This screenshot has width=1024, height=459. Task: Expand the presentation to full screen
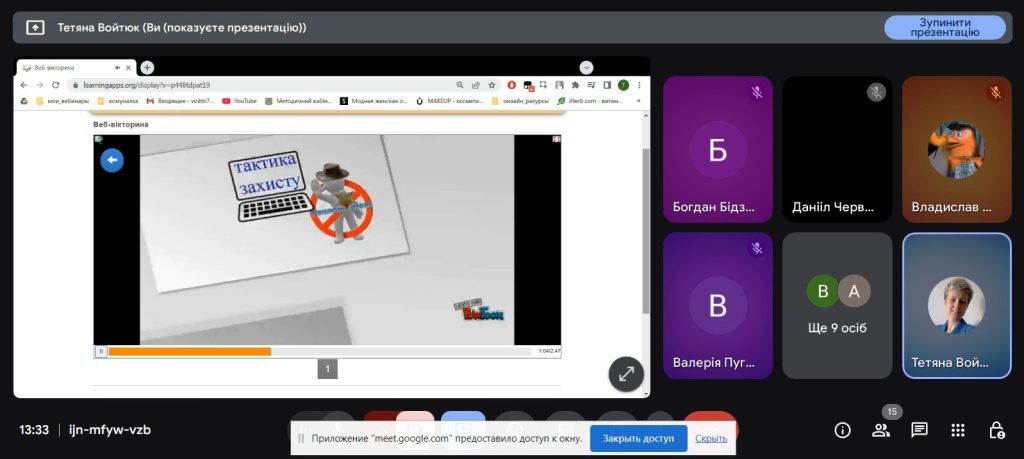point(626,374)
